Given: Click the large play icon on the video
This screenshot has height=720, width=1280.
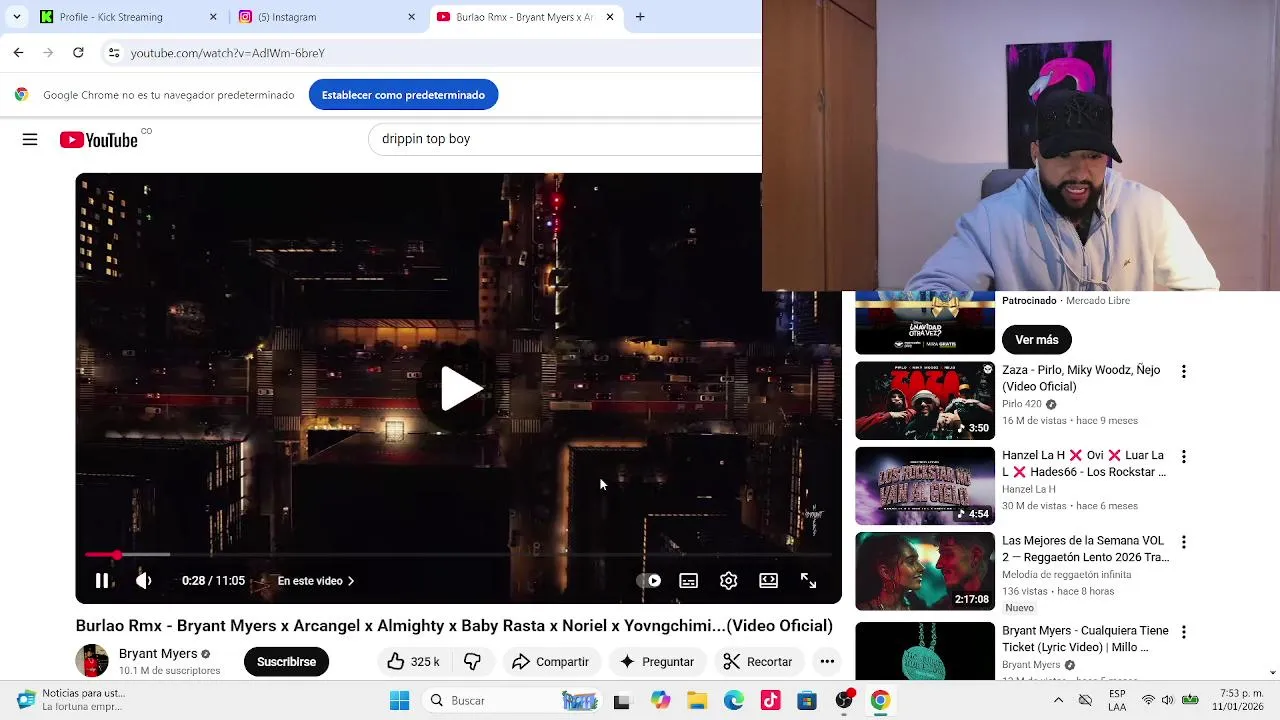Looking at the screenshot, I should 460,388.
